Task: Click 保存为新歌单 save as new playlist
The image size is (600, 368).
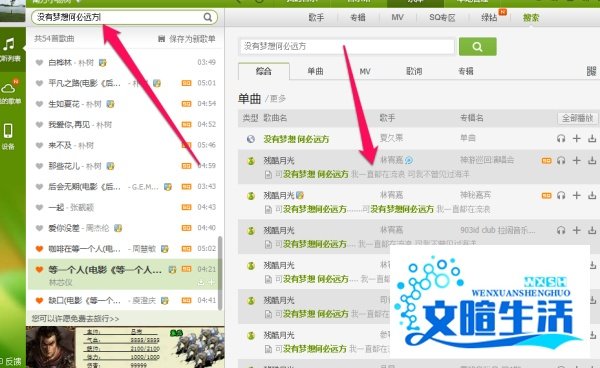Action: point(187,39)
